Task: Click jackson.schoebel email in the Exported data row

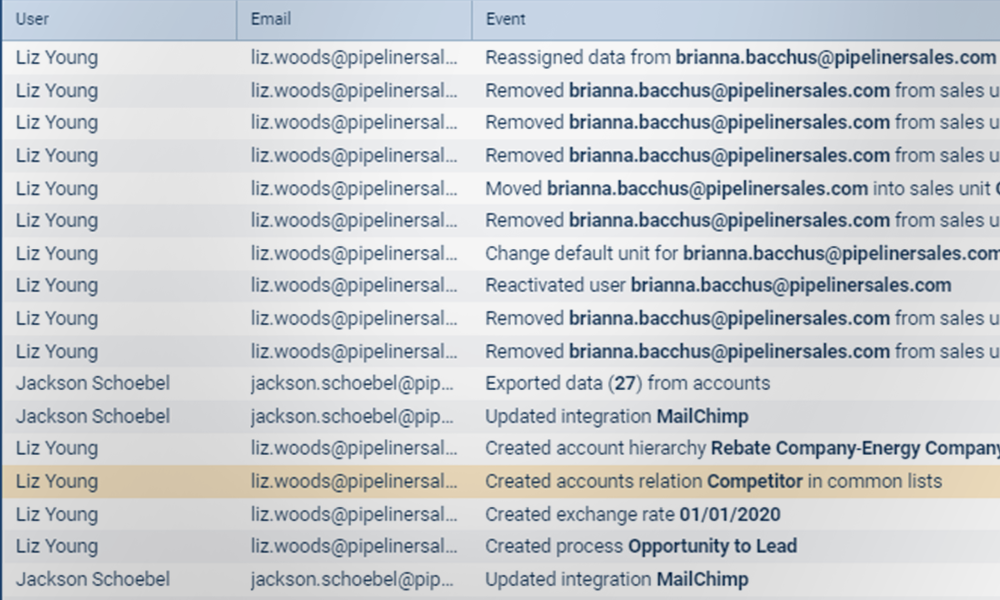Action: [x=353, y=383]
